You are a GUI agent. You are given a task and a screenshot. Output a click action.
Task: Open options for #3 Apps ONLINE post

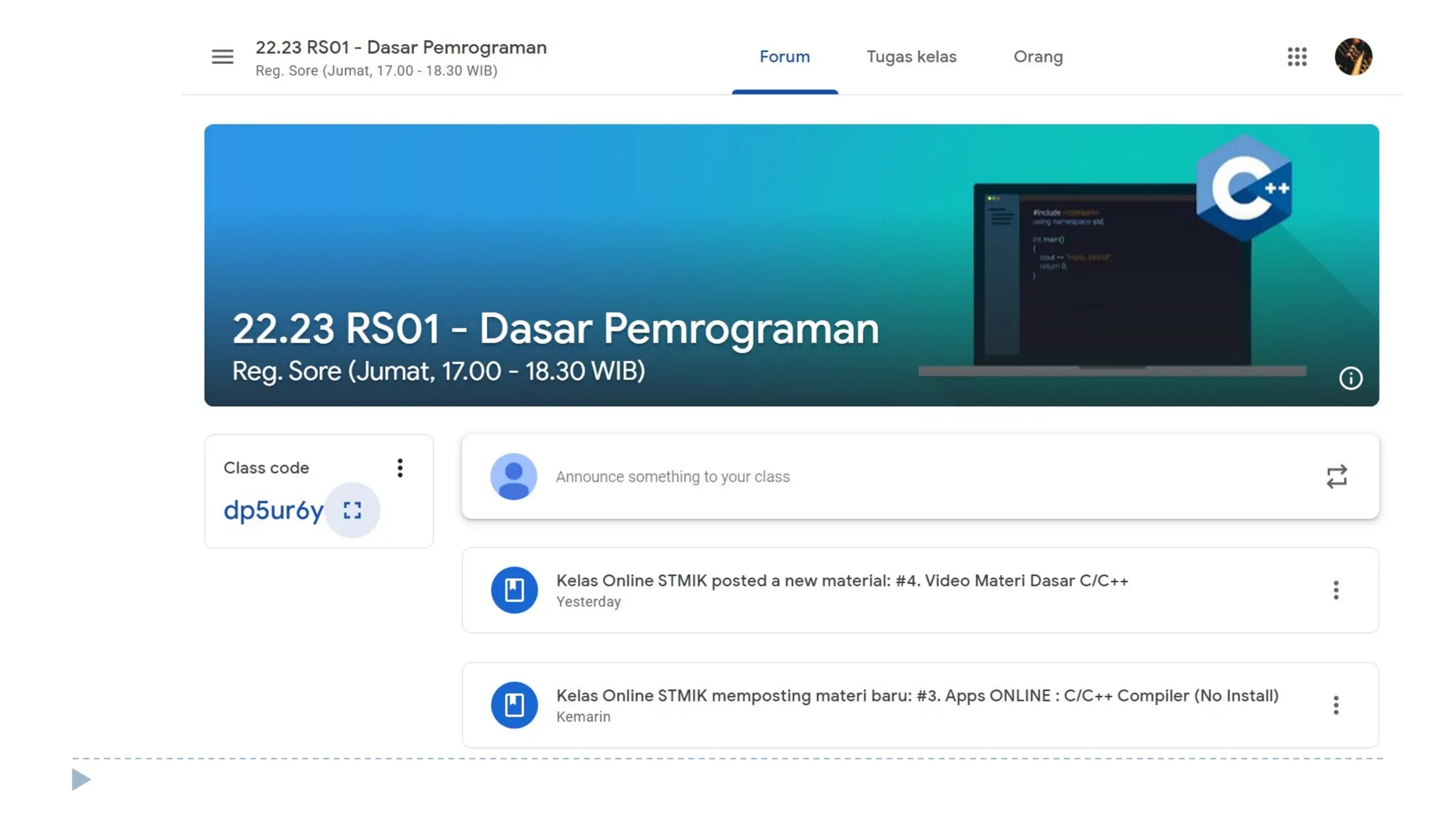(x=1336, y=705)
